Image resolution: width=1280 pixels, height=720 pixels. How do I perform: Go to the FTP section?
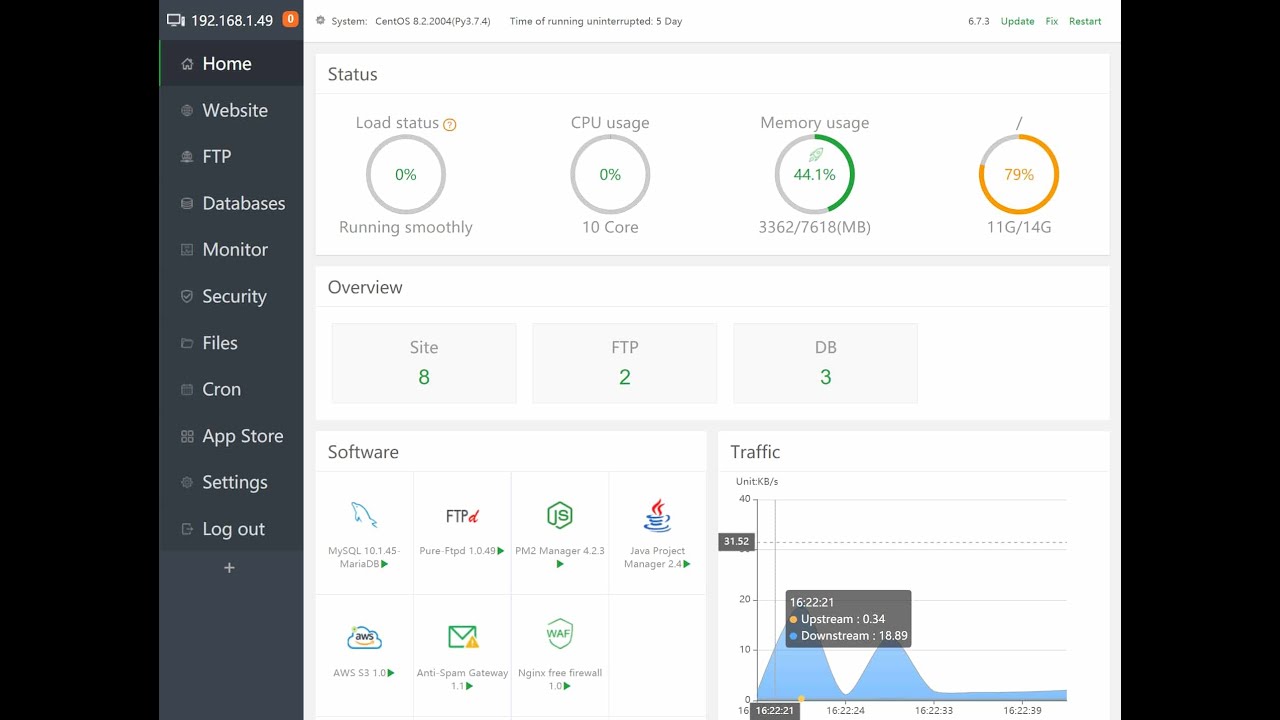(231, 157)
